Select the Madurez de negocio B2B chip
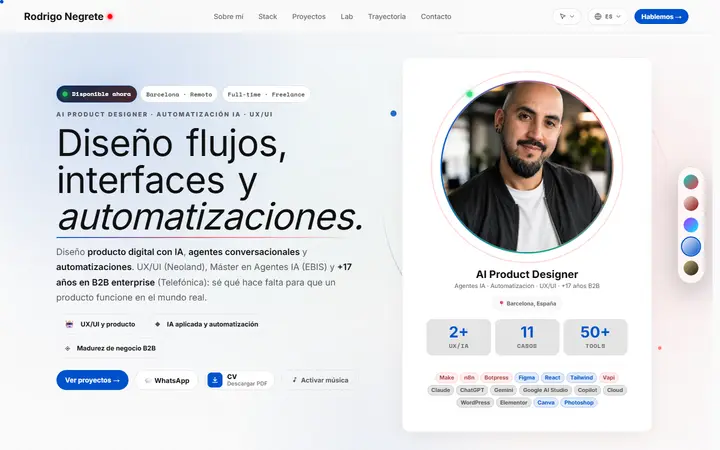 point(110,348)
